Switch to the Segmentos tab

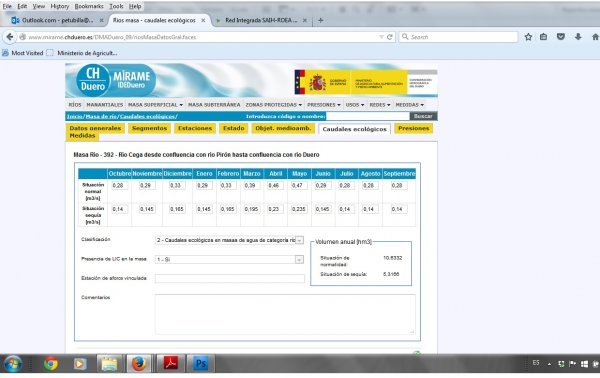point(149,129)
